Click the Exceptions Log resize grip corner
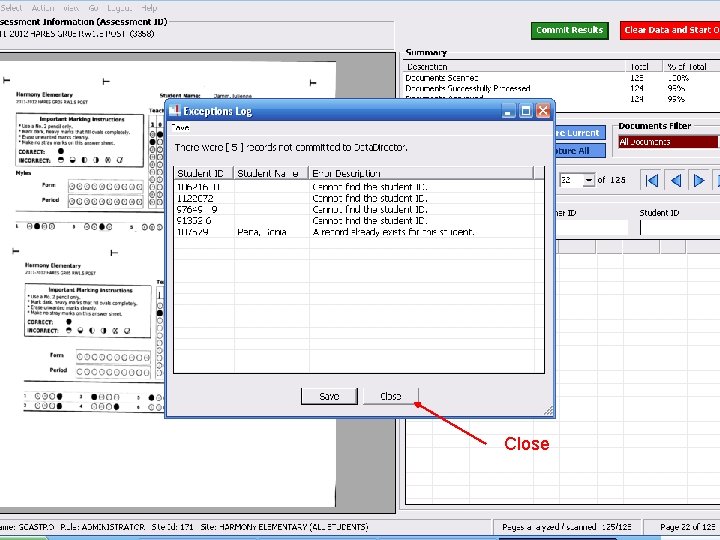720x540 pixels. [x=548, y=411]
